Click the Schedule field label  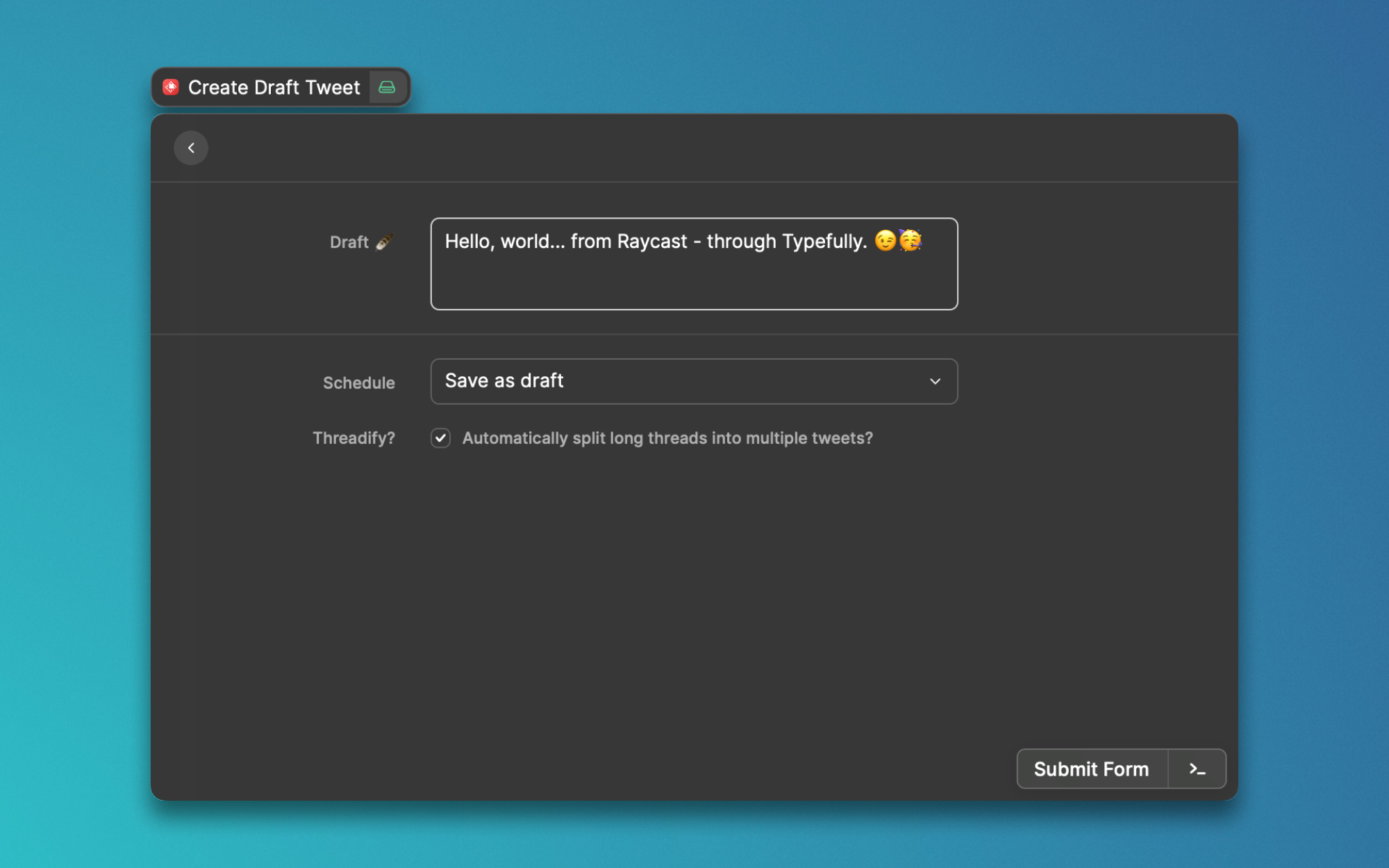coord(358,383)
